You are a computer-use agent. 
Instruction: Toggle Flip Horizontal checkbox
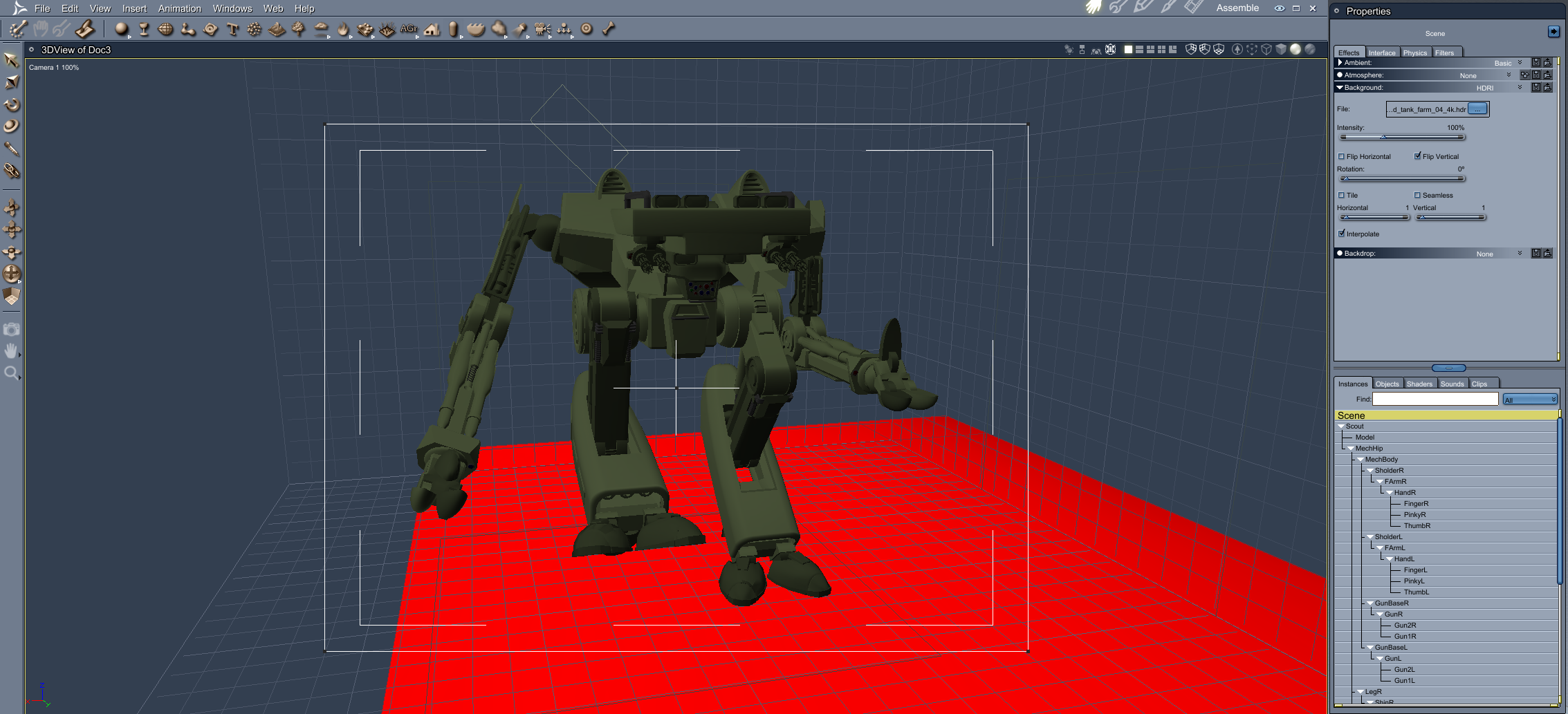1342,157
